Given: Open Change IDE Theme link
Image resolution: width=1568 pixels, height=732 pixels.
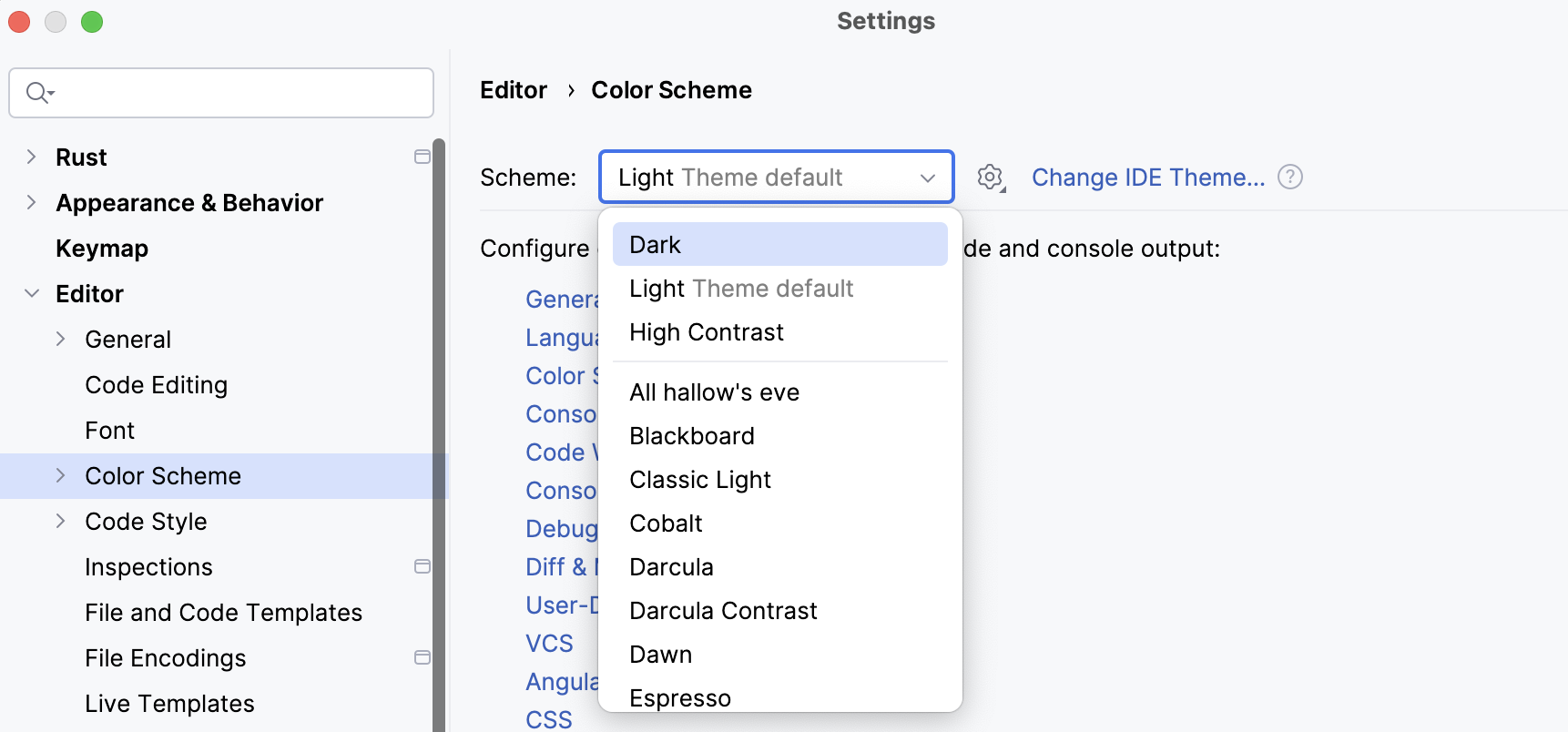Looking at the screenshot, I should pos(1148,177).
